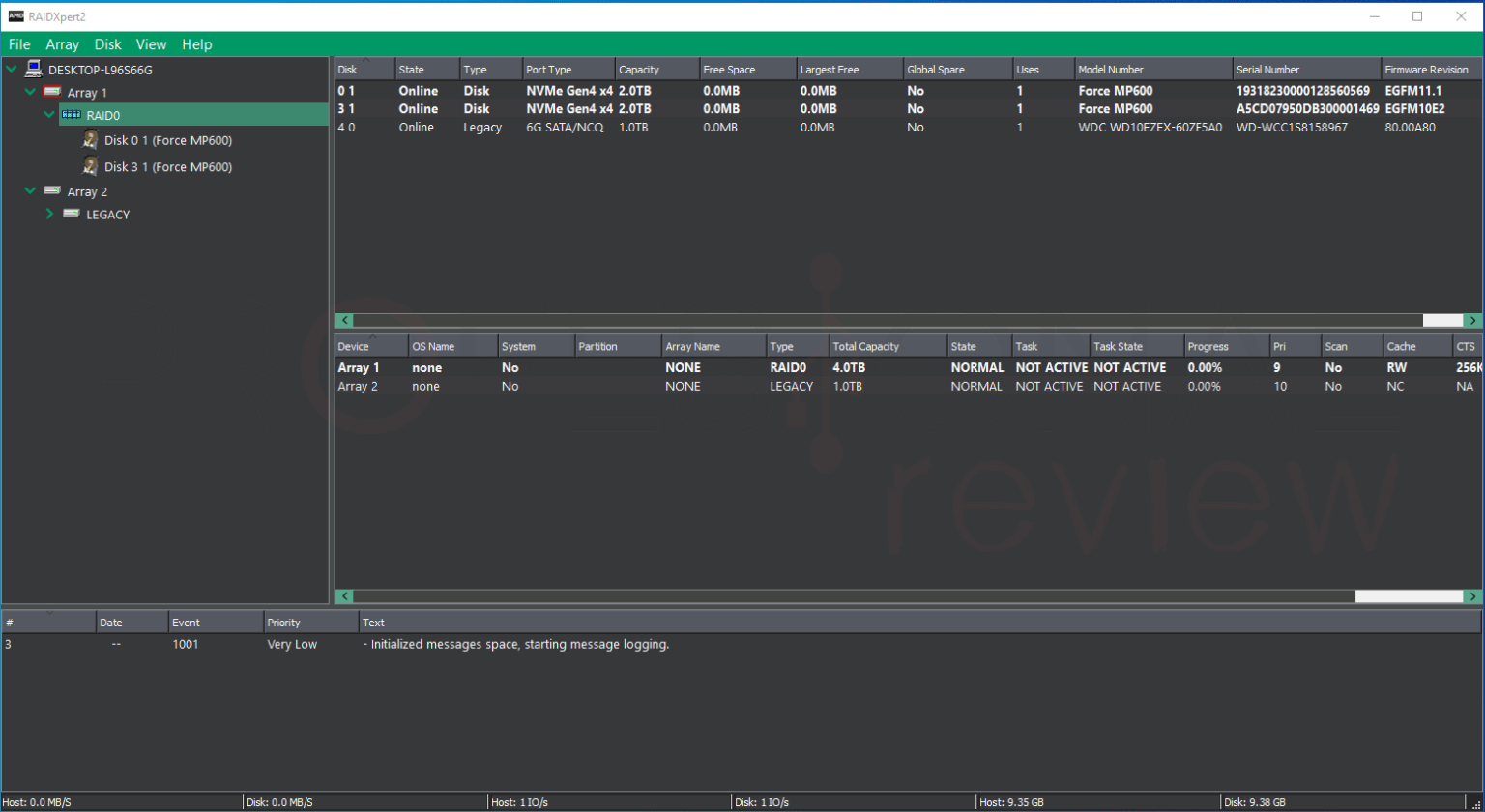Collapse the RAID0 tree node

click(x=49, y=114)
